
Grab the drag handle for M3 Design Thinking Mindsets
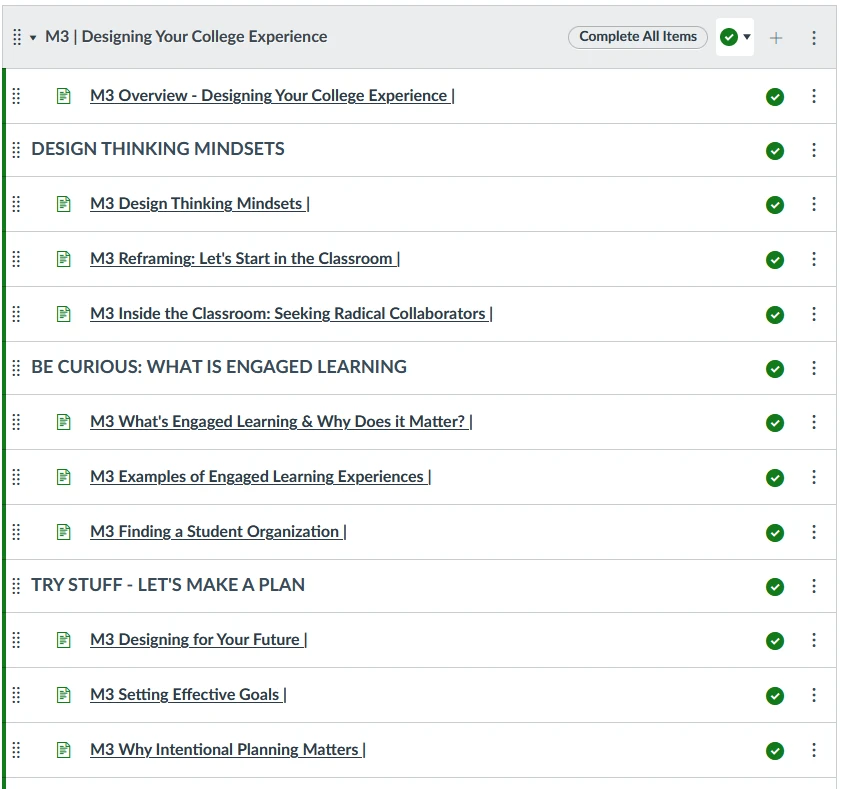tap(16, 204)
